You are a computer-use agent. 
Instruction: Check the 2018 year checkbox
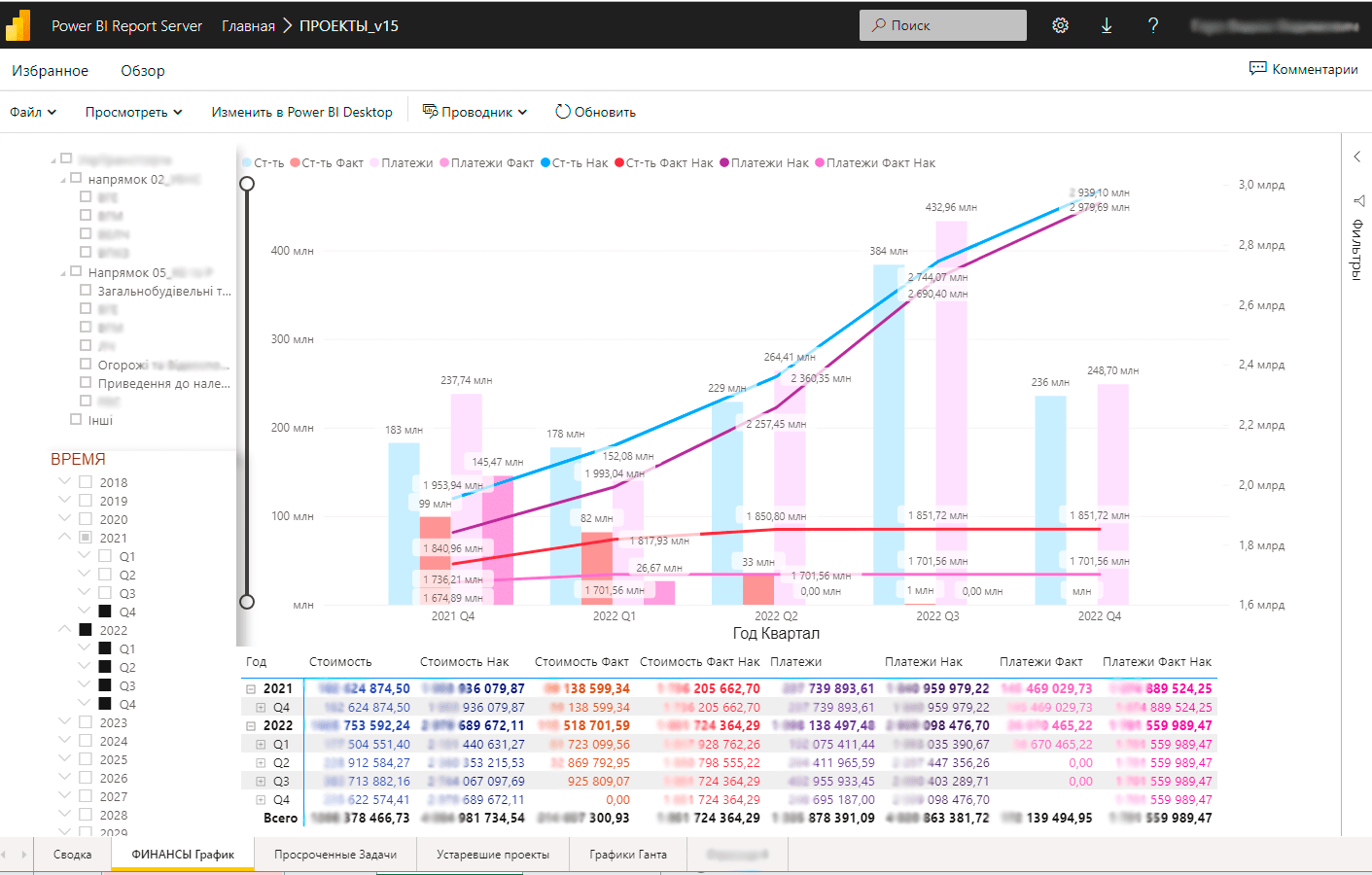pyautogui.click(x=86, y=482)
